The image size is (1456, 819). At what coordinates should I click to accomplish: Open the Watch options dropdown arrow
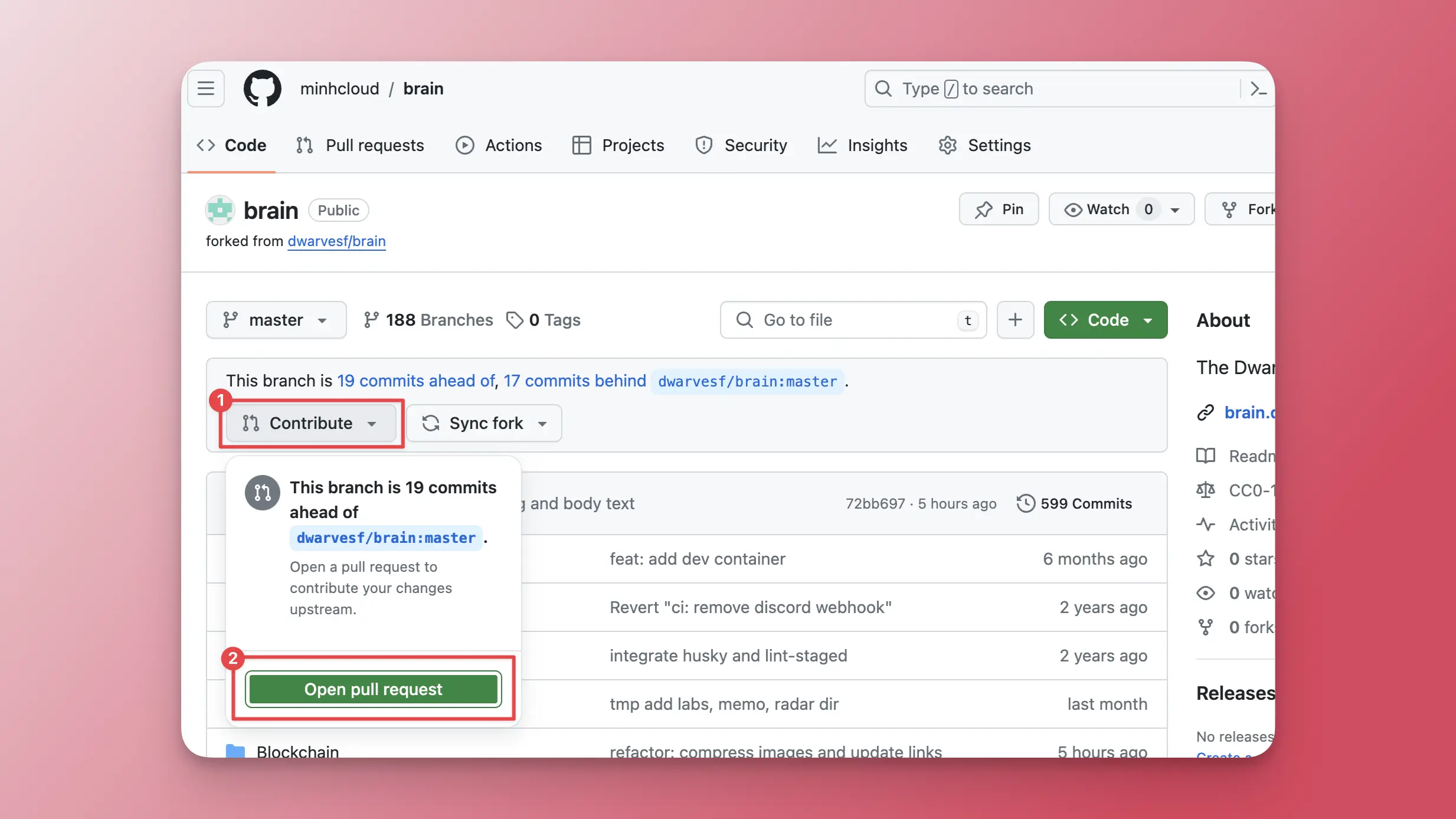[x=1175, y=209]
